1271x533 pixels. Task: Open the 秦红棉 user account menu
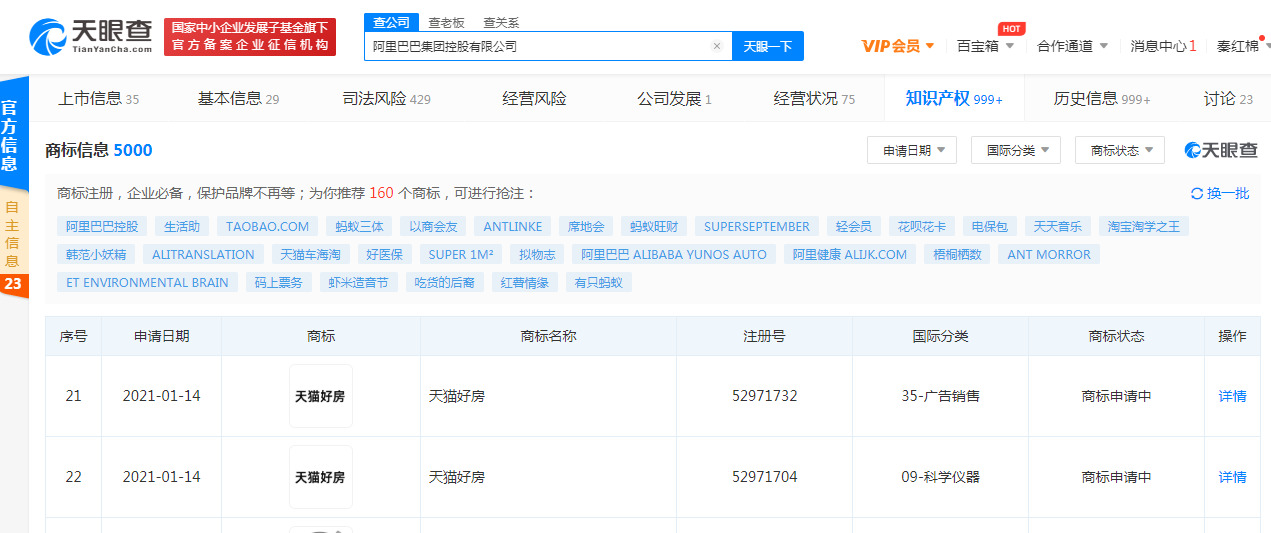1241,46
